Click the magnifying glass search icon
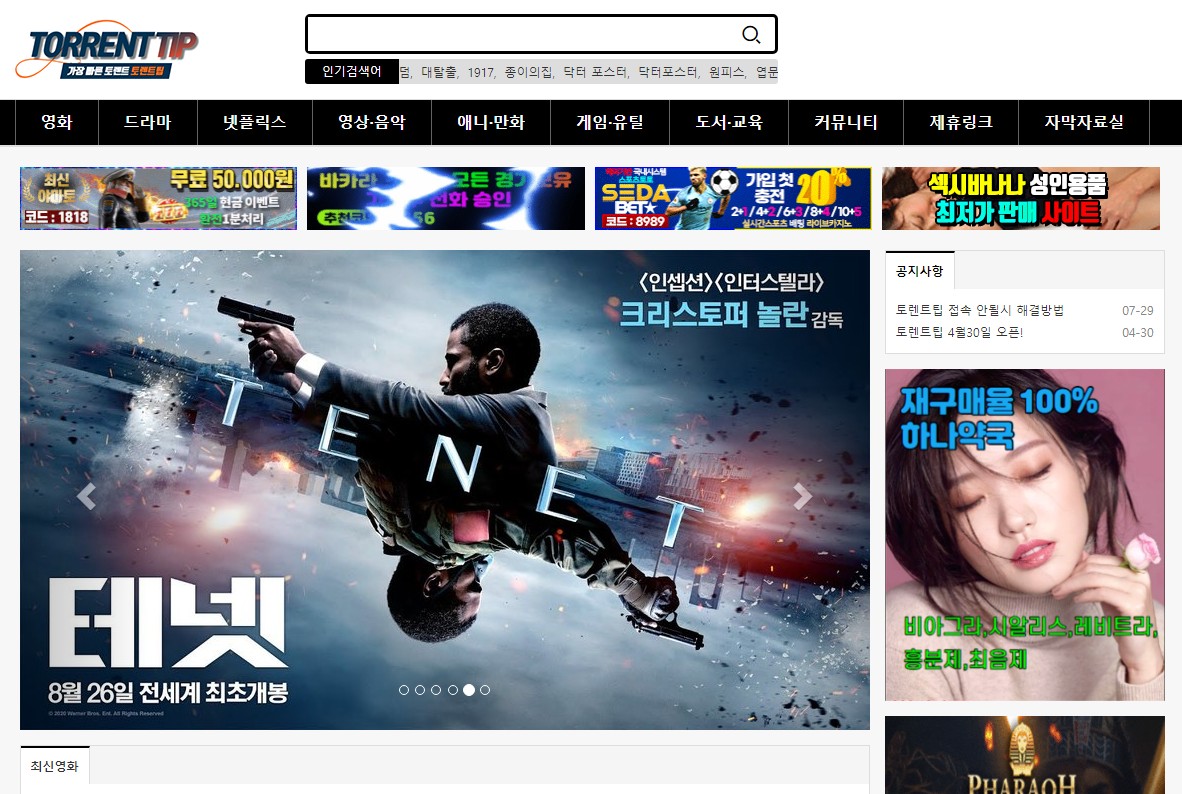This screenshot has height=794, width=1182. (x=751, y=35)
